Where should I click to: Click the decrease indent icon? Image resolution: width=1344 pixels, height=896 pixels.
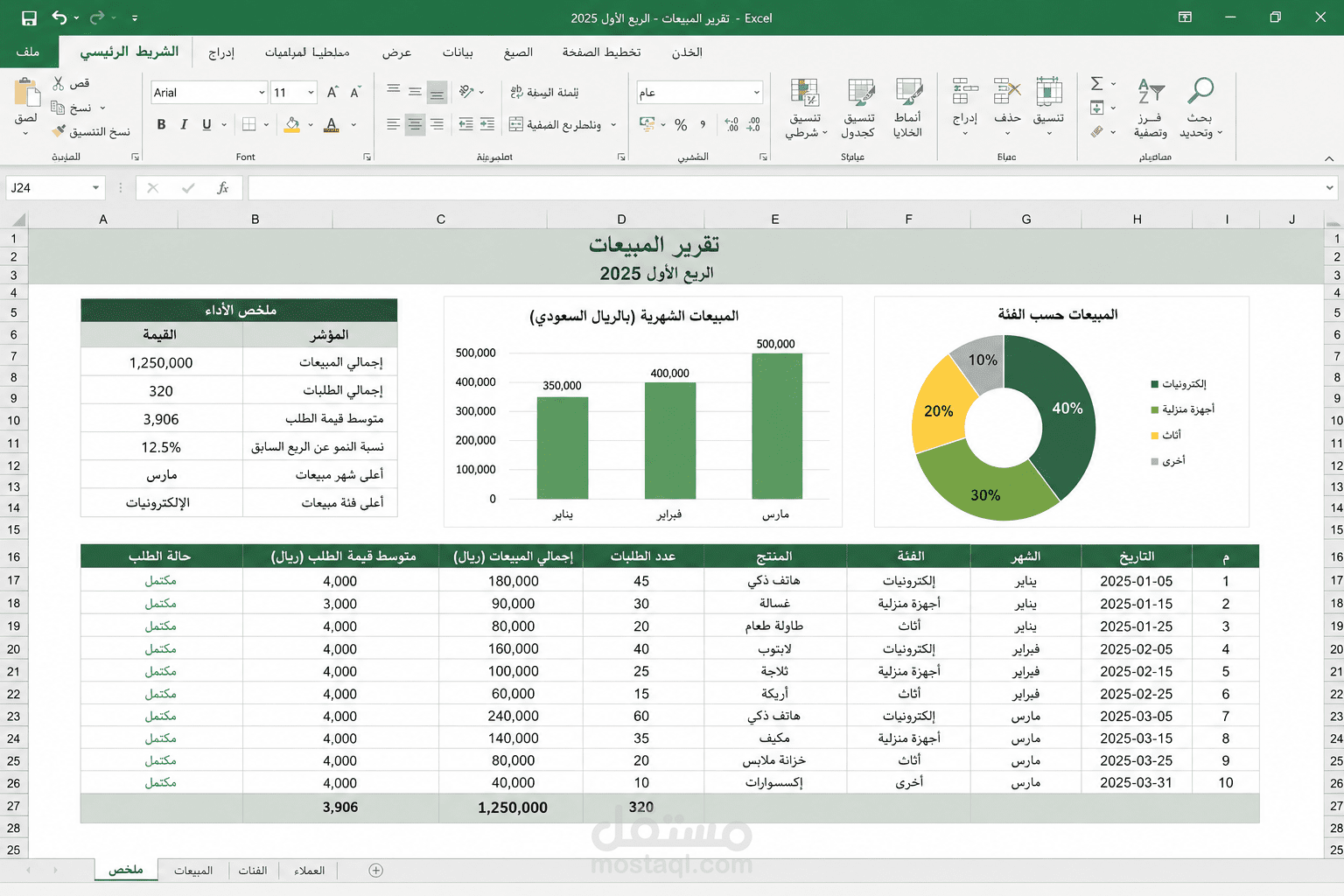click(x=466, y=124)
